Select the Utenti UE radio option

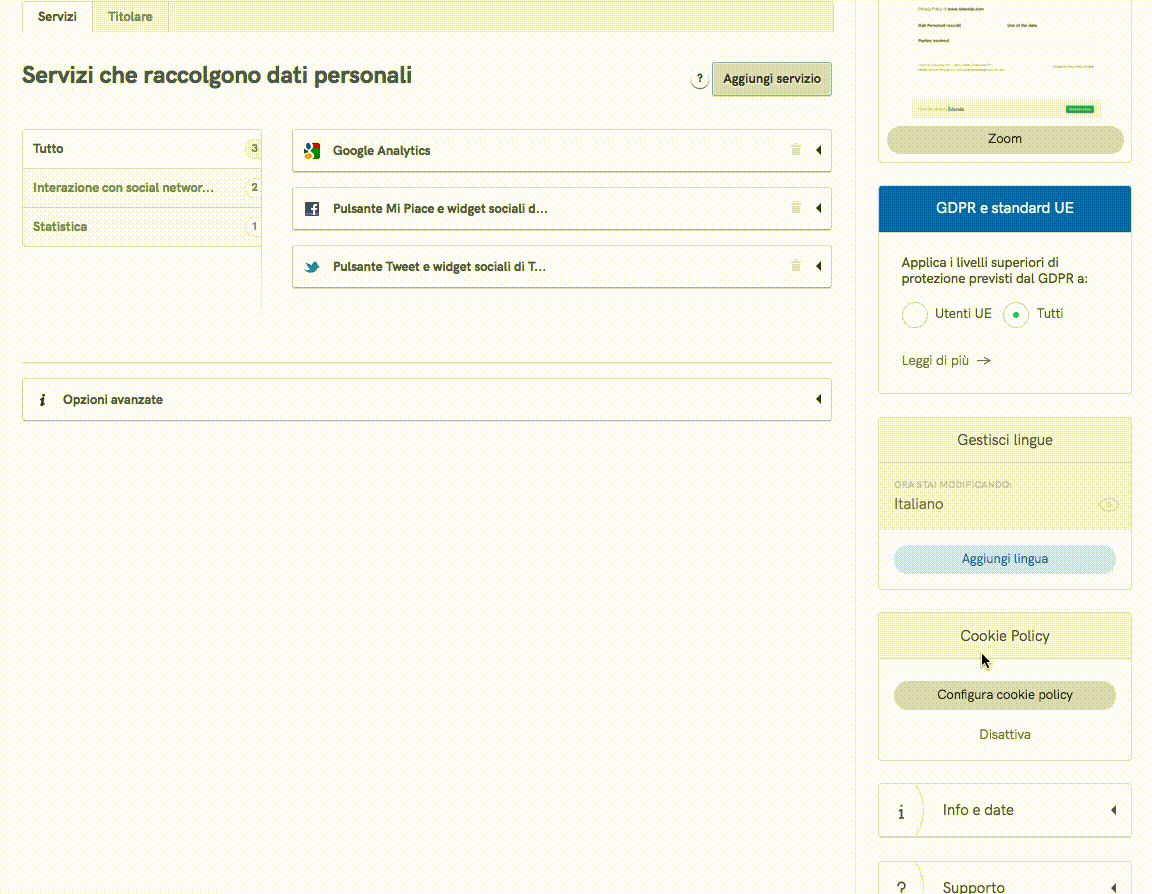(x=915, y=315)
